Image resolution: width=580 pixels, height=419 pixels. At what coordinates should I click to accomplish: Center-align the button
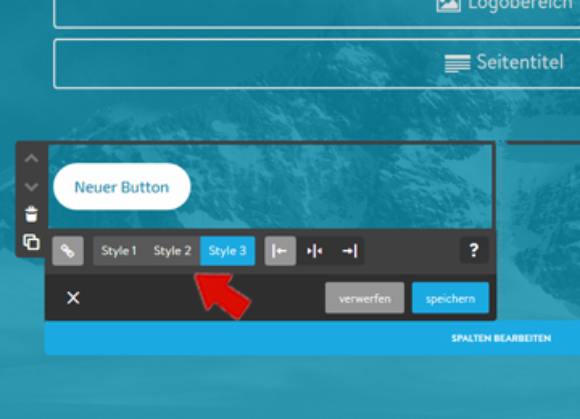click(314, 251)
